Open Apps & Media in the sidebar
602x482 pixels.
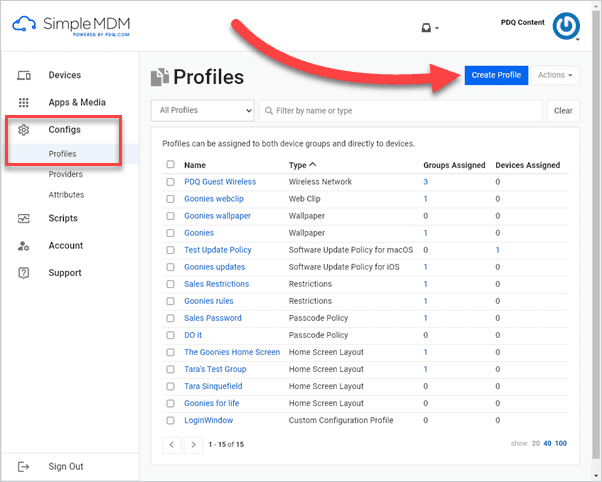pos(77,103)
